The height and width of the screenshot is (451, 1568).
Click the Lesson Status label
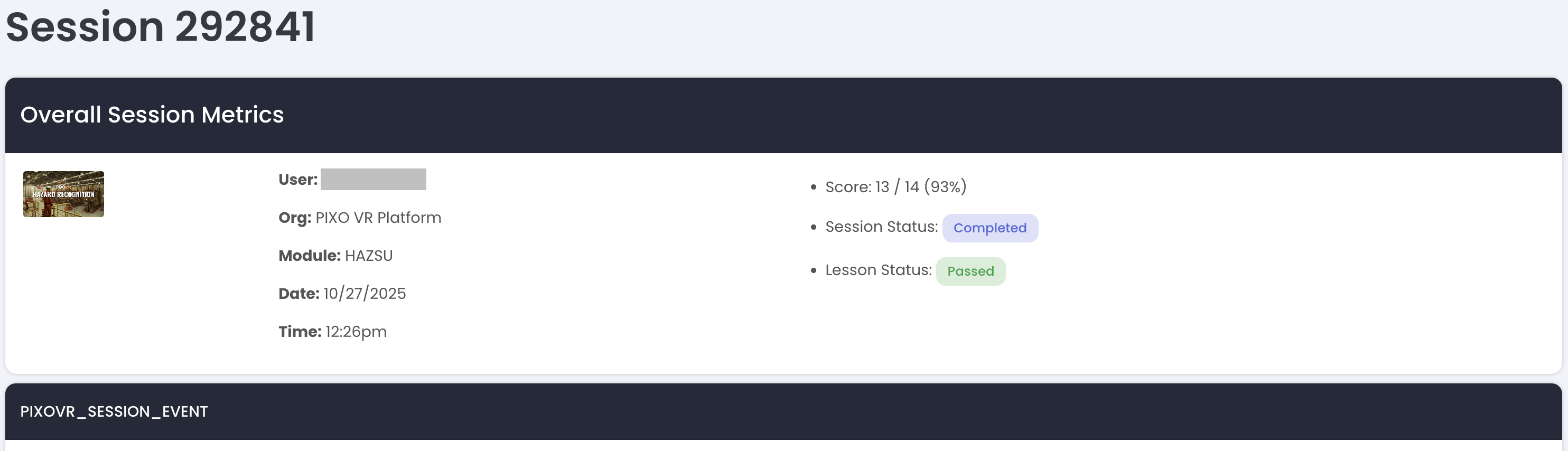[878, 270]
